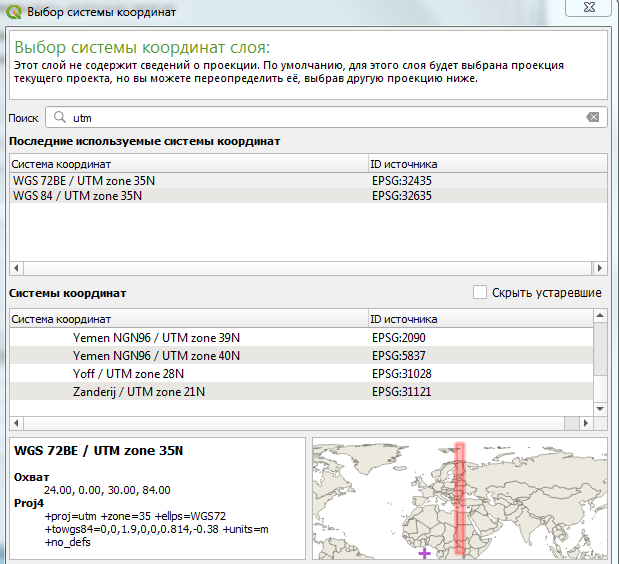Clear the search text with the X icon
This screenshot has height=564, width=619.
coord(593,117)
